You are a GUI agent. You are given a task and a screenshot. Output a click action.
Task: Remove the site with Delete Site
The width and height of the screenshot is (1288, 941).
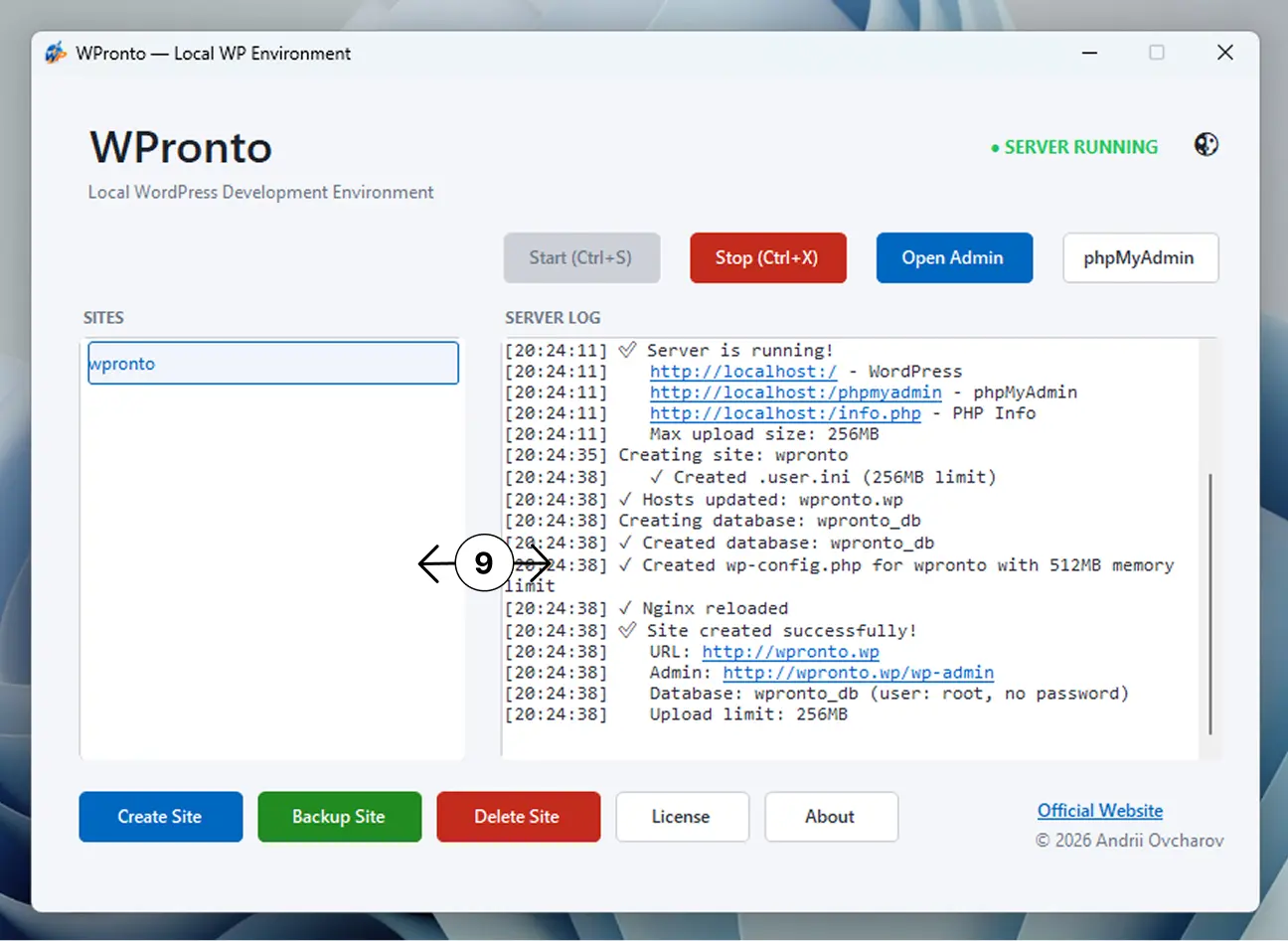(519, 817)
